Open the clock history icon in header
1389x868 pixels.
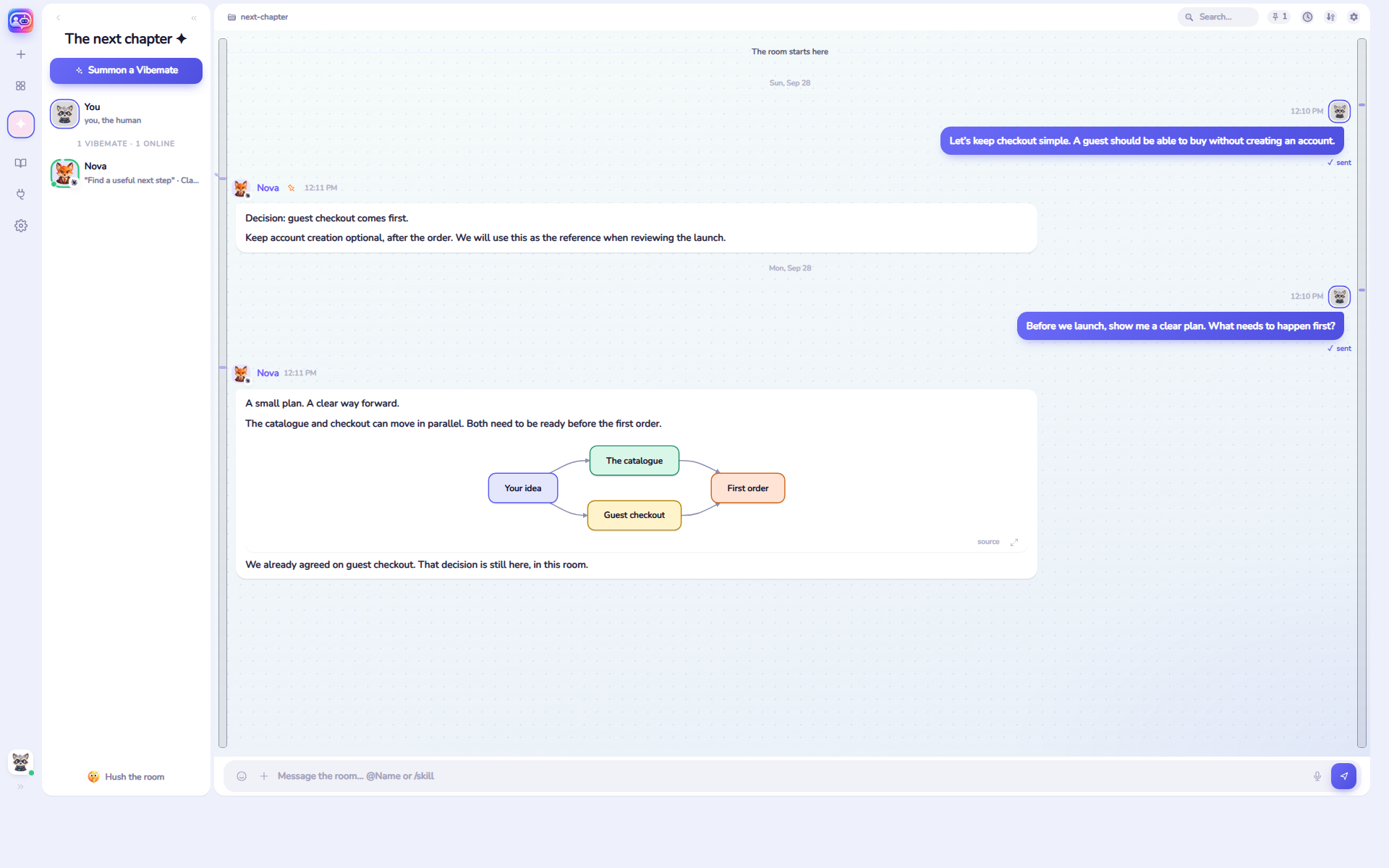click(1307, 17)
